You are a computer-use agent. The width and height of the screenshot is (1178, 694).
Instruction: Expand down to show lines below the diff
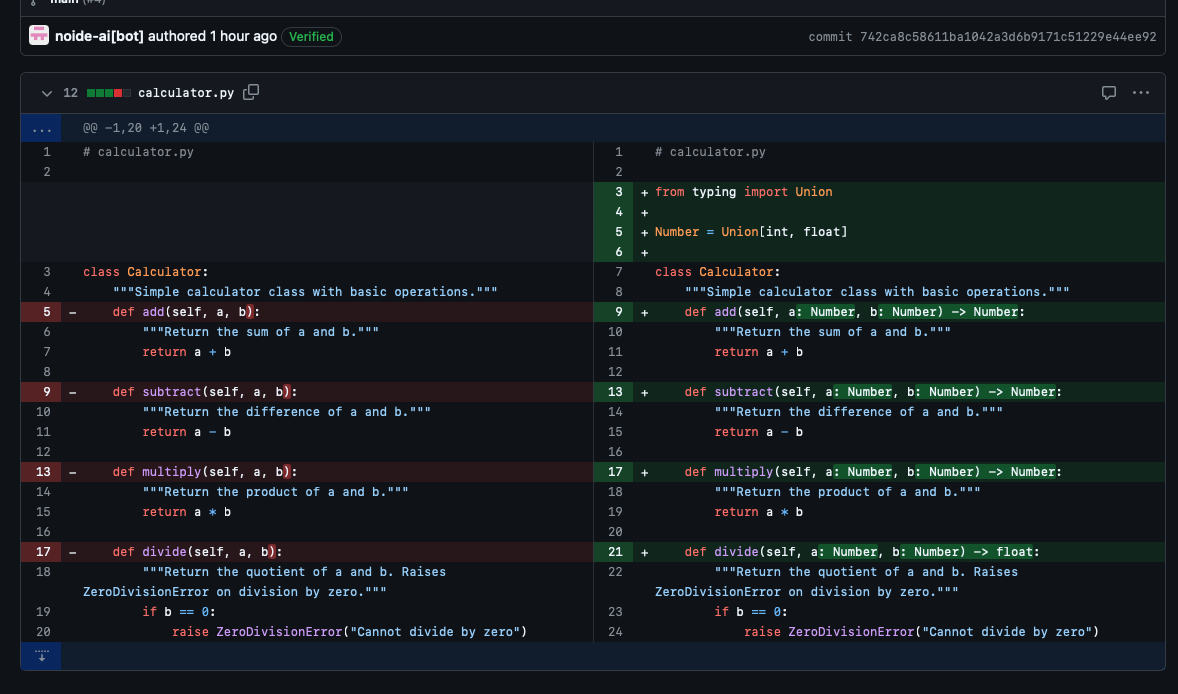click(41, 656)
